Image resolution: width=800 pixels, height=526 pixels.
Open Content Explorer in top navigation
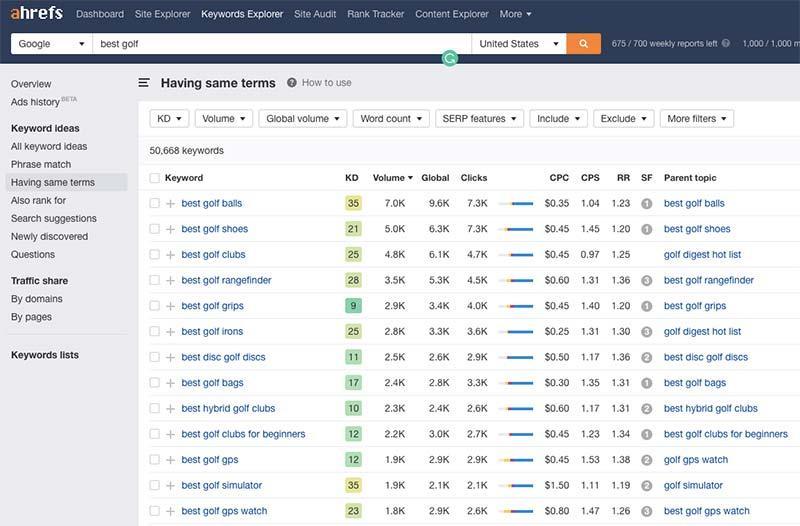pyautogui.click(x=452, y=14)
